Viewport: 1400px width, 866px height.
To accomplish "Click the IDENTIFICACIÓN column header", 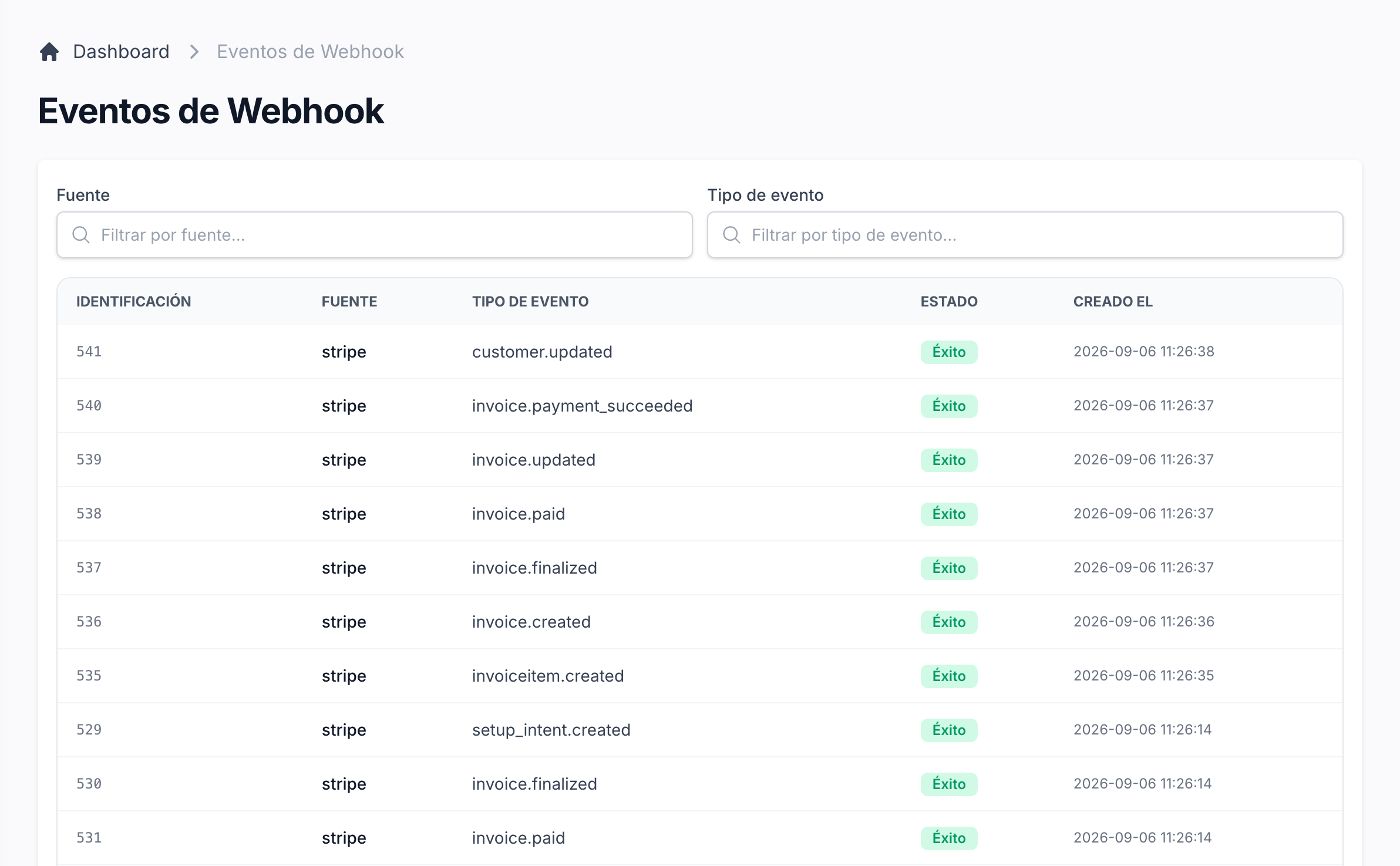I will tap(134, 301).
